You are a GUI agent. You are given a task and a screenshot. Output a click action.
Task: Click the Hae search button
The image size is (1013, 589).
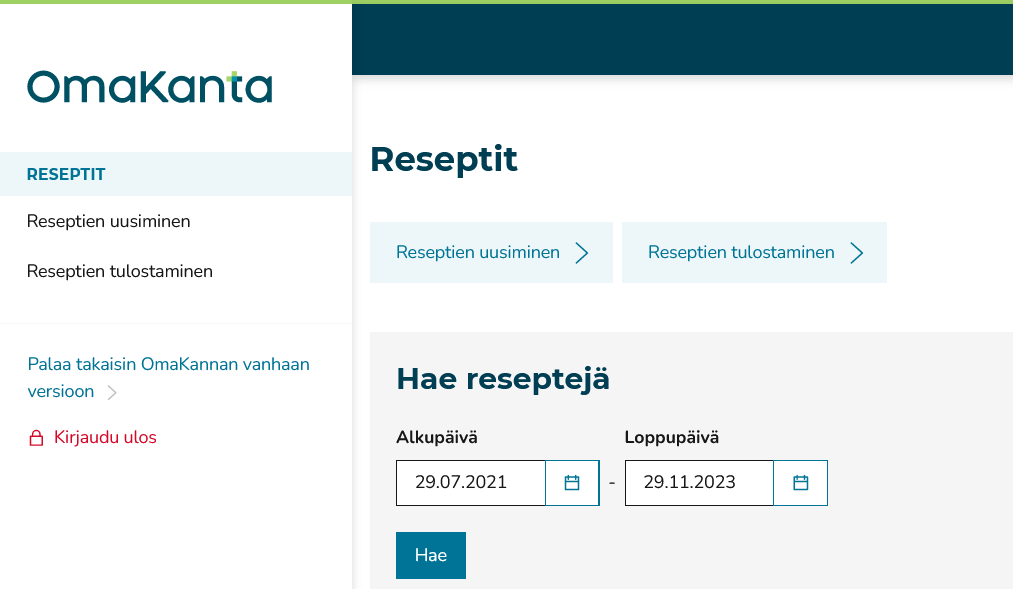[430, 555]
